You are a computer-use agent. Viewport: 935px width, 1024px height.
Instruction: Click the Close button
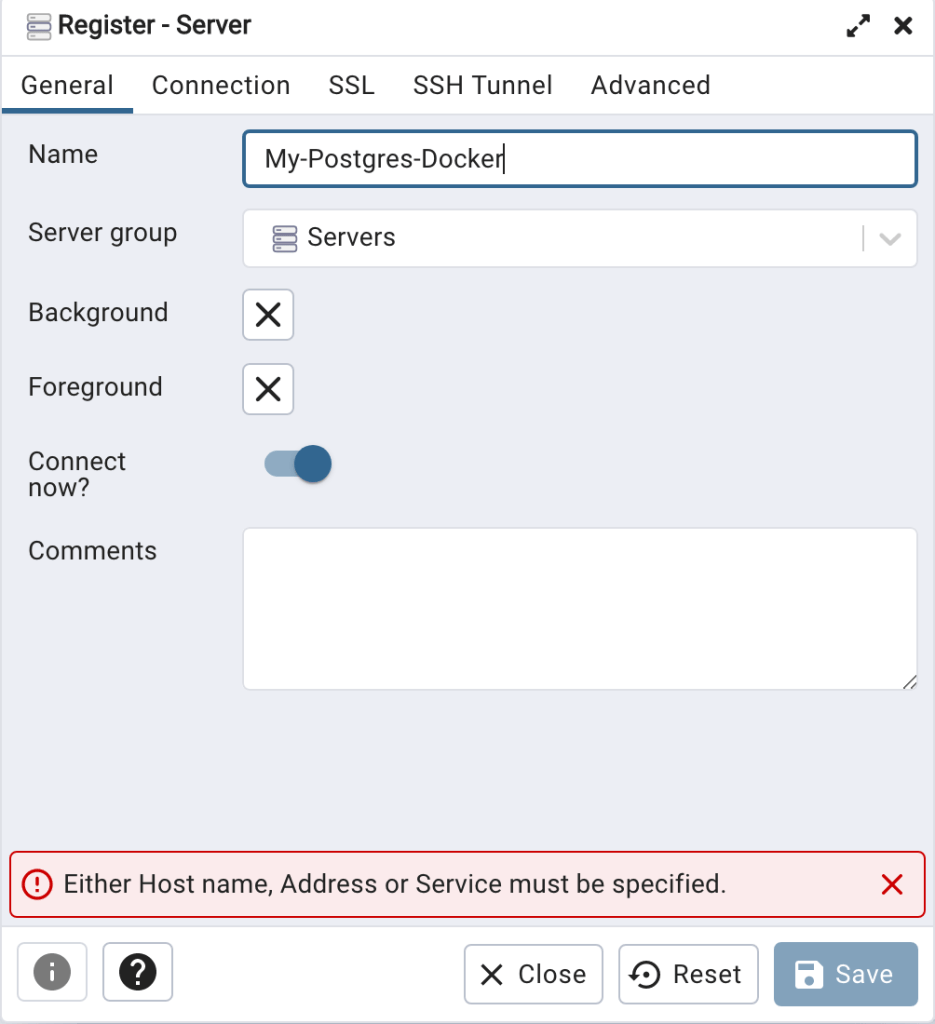click(533, 974)
